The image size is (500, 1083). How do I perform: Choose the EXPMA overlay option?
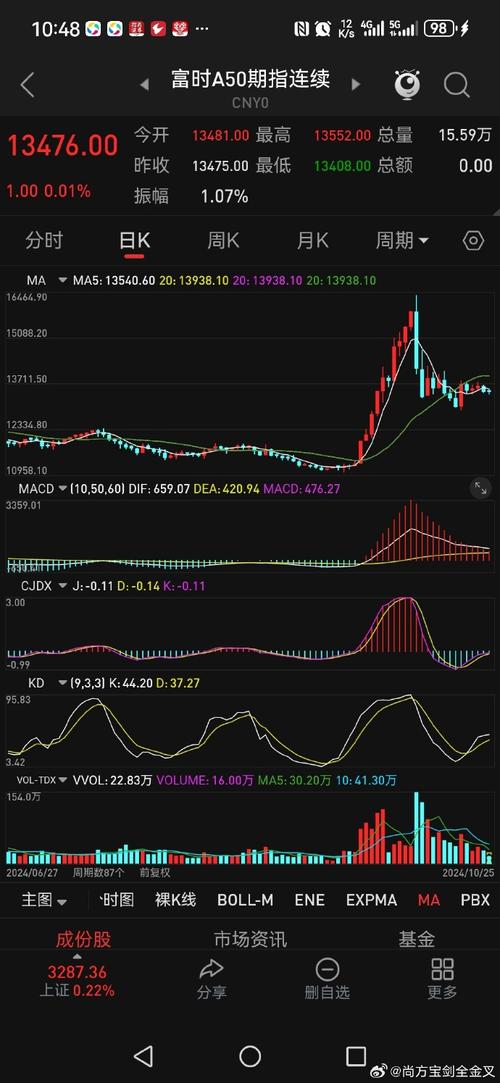[372, 900]
